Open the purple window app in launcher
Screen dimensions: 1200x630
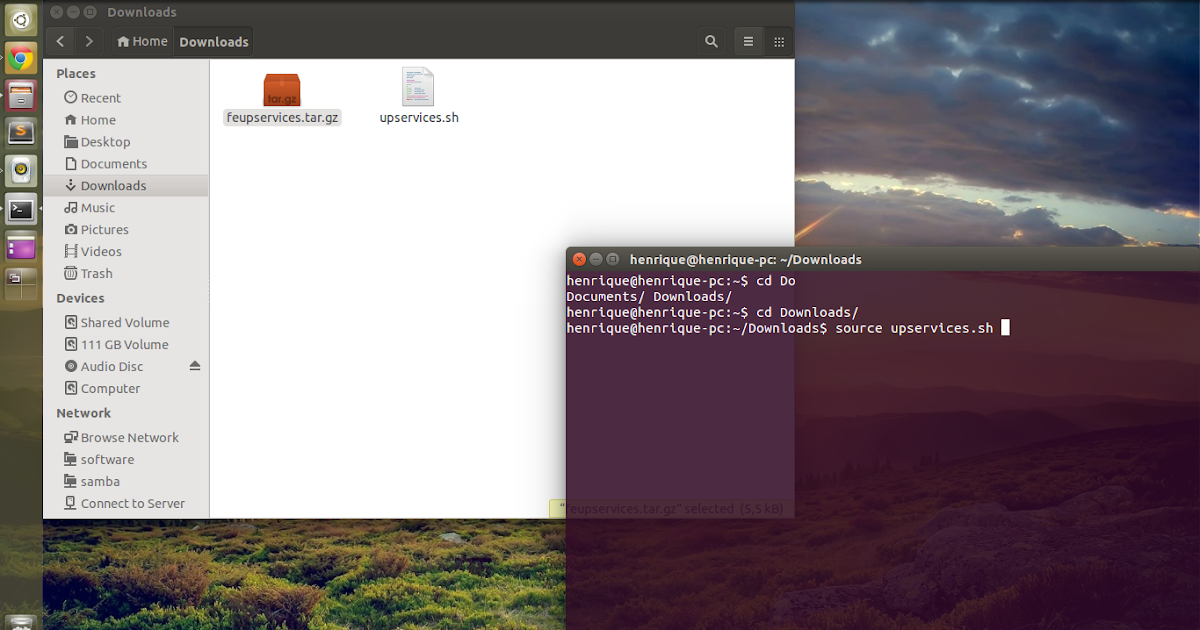(x=21, y=247)
